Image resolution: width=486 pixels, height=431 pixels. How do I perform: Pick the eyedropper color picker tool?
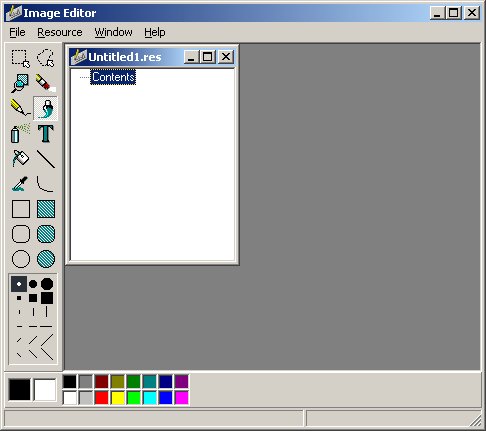pos(21,184)
